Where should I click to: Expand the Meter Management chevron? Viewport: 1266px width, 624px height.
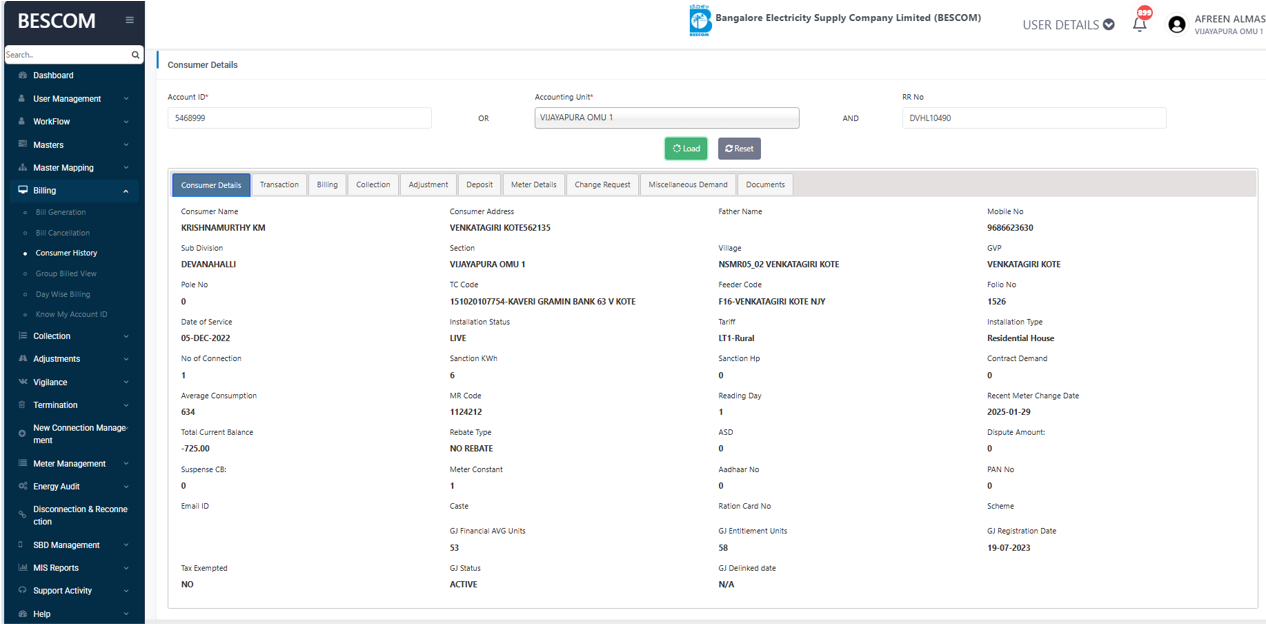(x=126, y=463)
